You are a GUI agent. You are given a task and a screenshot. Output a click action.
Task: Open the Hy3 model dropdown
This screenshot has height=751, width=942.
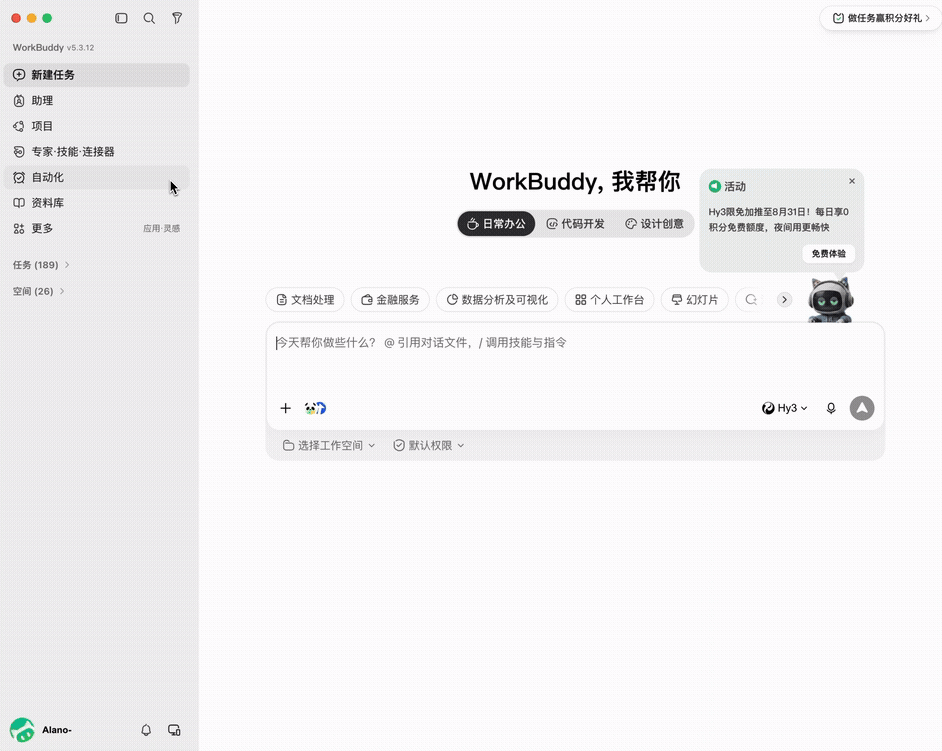pos(785,409)
